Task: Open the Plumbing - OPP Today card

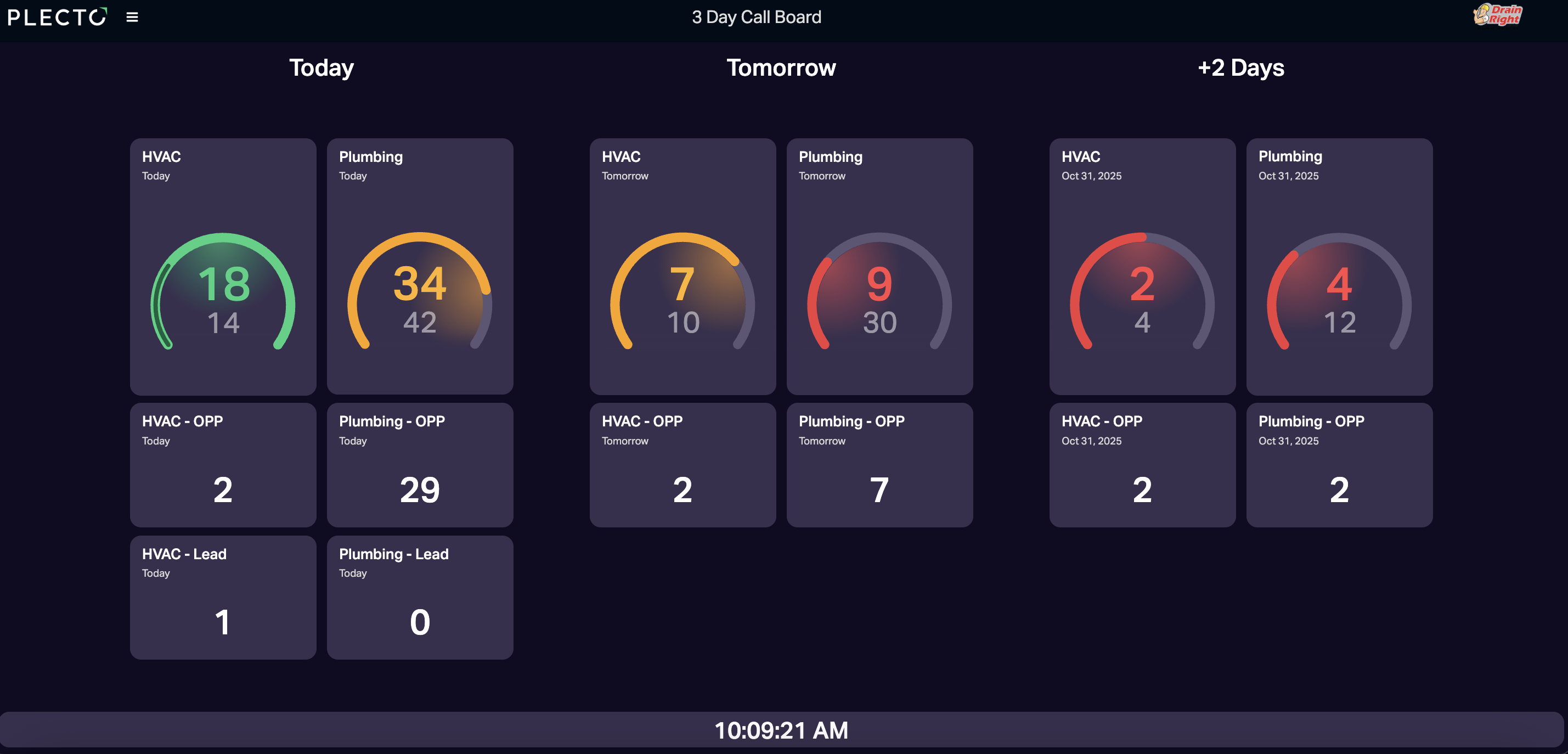Action: tap(420, 465)
